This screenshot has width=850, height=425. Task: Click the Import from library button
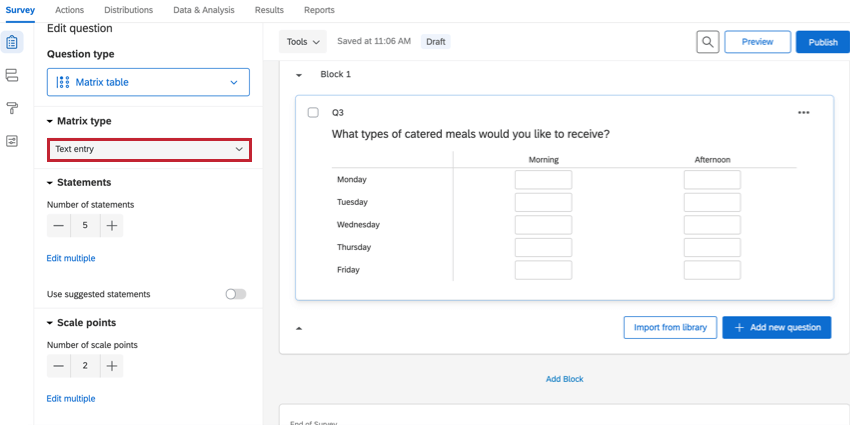pos(669,327)
